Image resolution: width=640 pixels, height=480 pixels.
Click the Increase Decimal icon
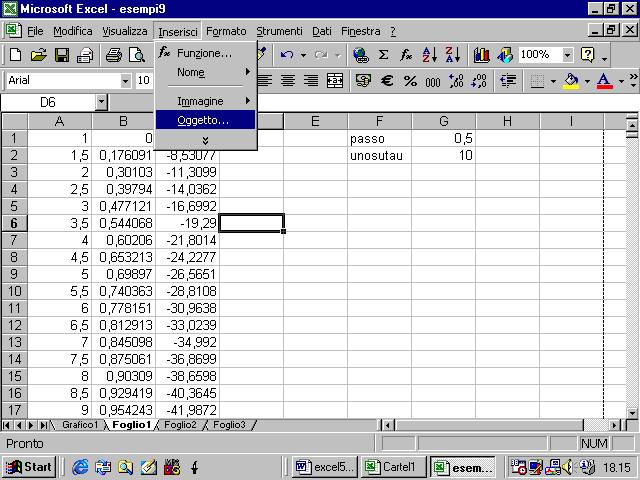(456, 80)
